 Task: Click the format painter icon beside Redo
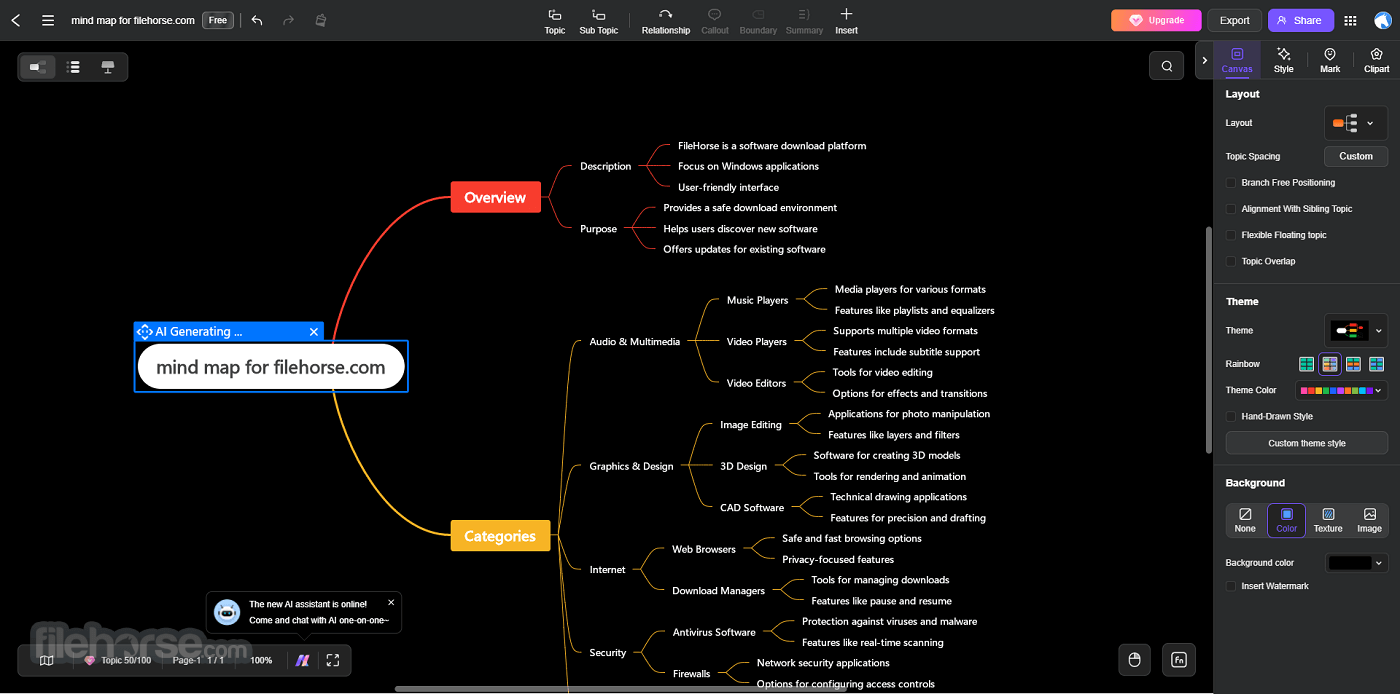(x=320, y=20)
